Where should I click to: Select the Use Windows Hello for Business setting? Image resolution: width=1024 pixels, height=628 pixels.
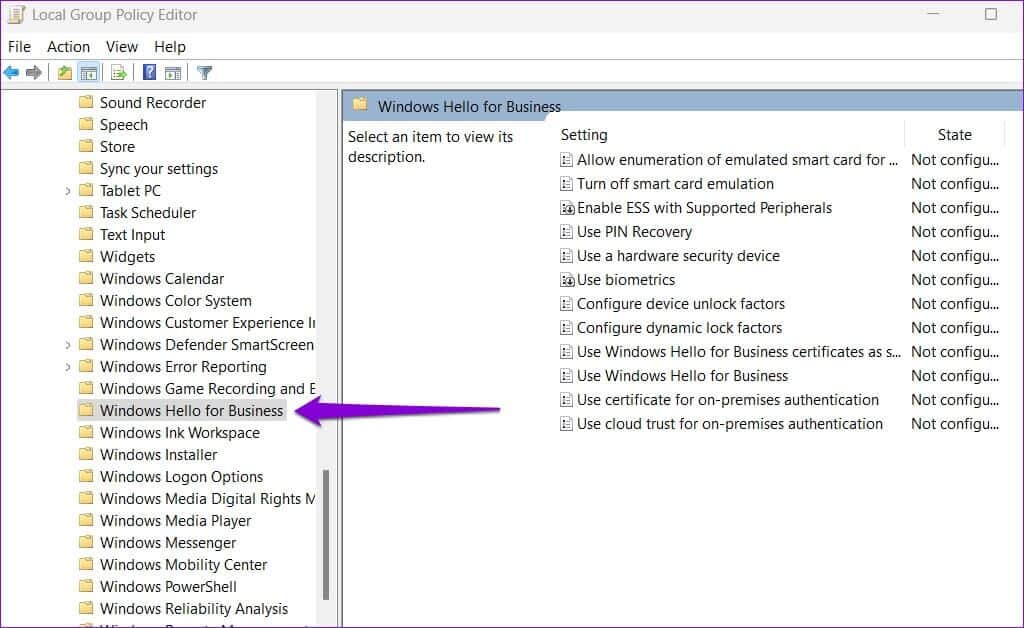(x=682, y=376)
